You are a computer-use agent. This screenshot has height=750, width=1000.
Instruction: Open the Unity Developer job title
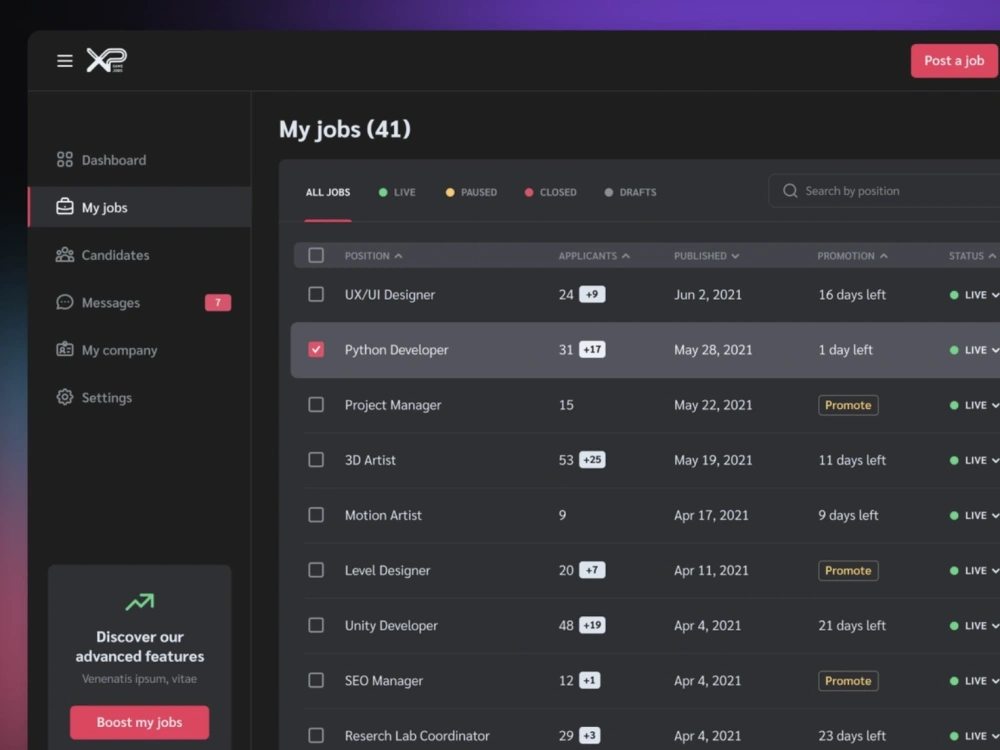tap(391, 626)
